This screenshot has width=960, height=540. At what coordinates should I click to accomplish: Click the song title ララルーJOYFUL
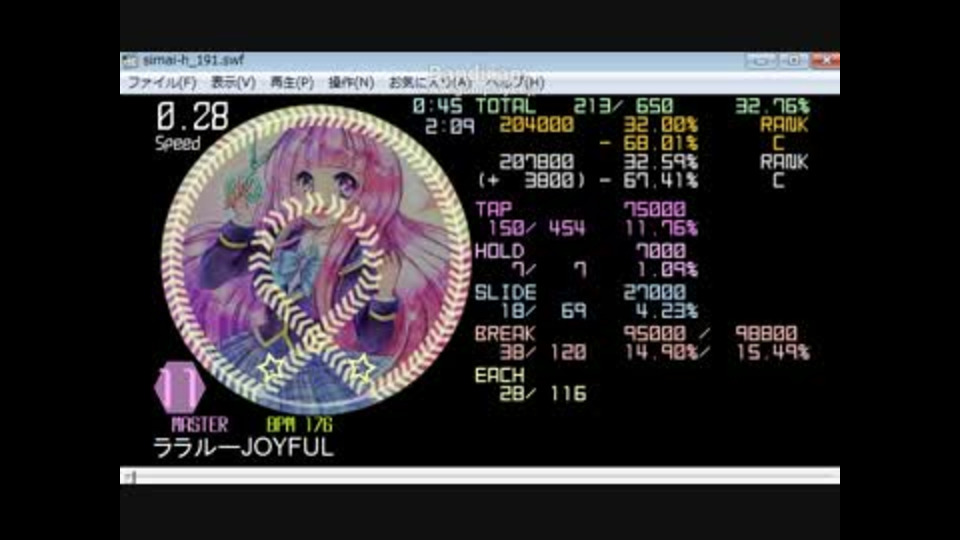tap(243, 448)
